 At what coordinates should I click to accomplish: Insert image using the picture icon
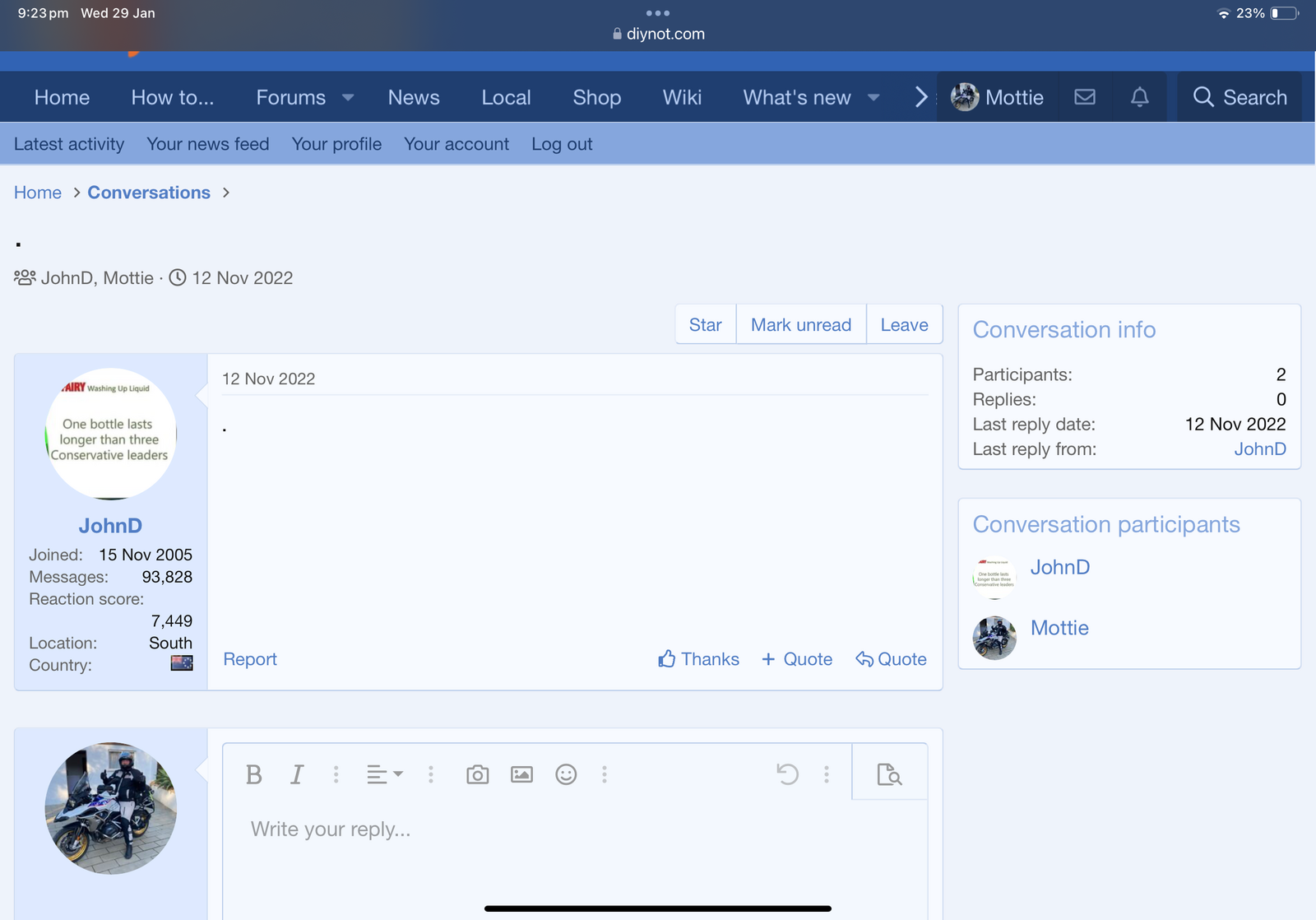click(x=521, y=774)
